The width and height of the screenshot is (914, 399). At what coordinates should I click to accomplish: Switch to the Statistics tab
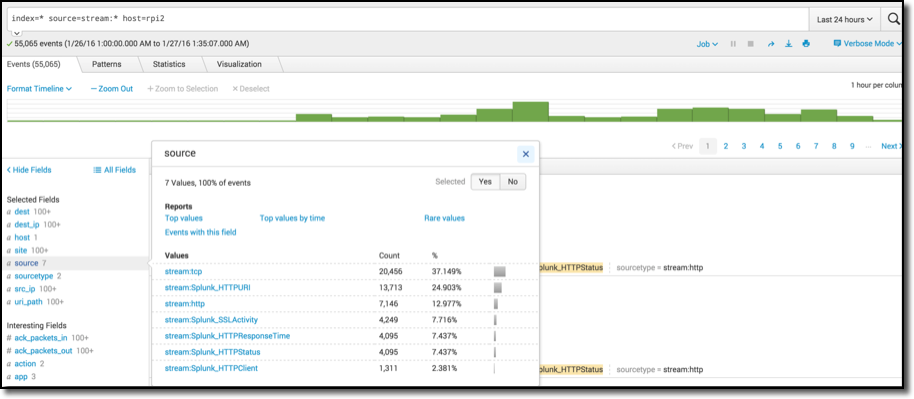[169, 64]
